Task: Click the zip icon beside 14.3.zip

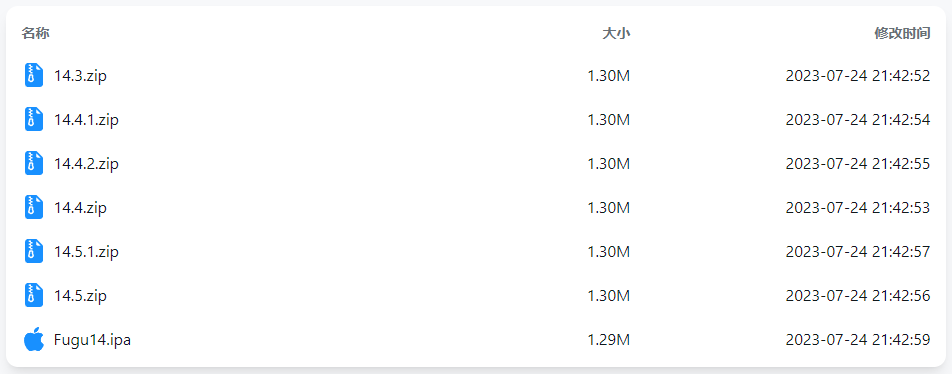Action: point(34,75)
